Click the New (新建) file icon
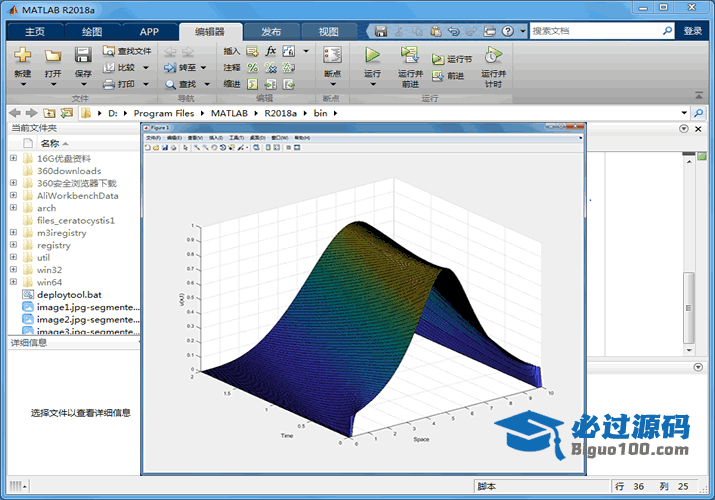Viewport: 715px width, 500px height. coord(22,55)
